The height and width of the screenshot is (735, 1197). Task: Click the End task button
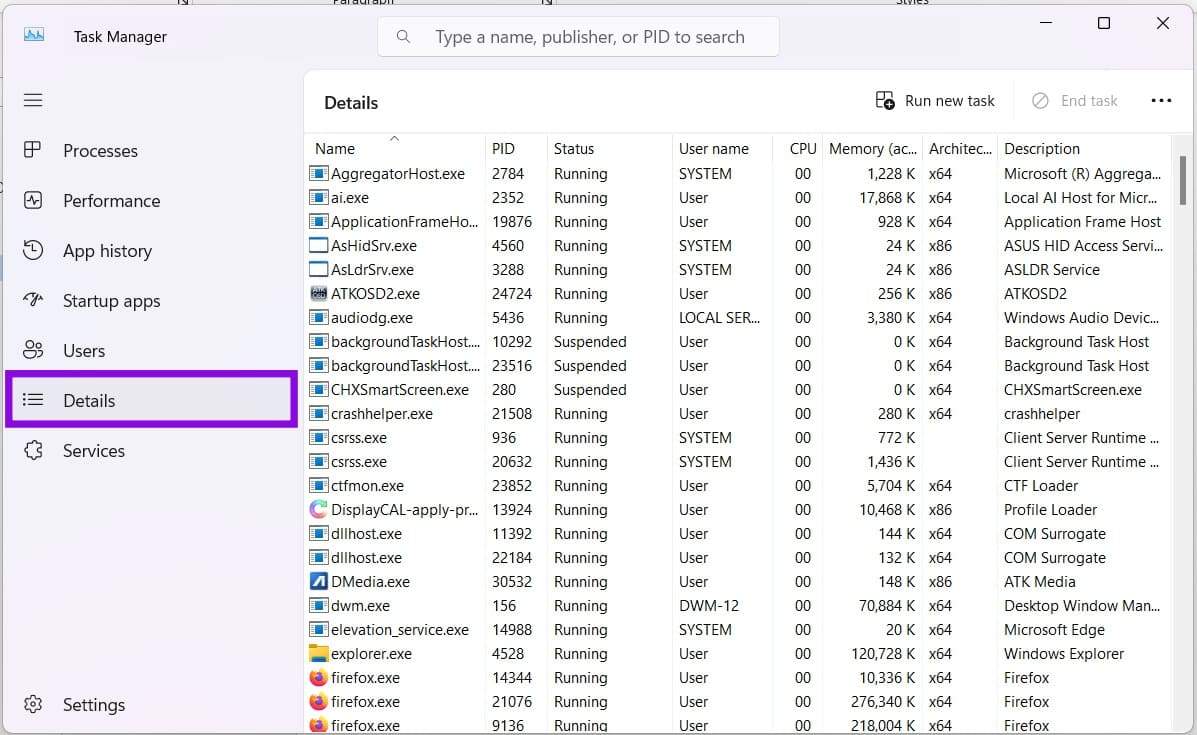tap(1075, 101)
